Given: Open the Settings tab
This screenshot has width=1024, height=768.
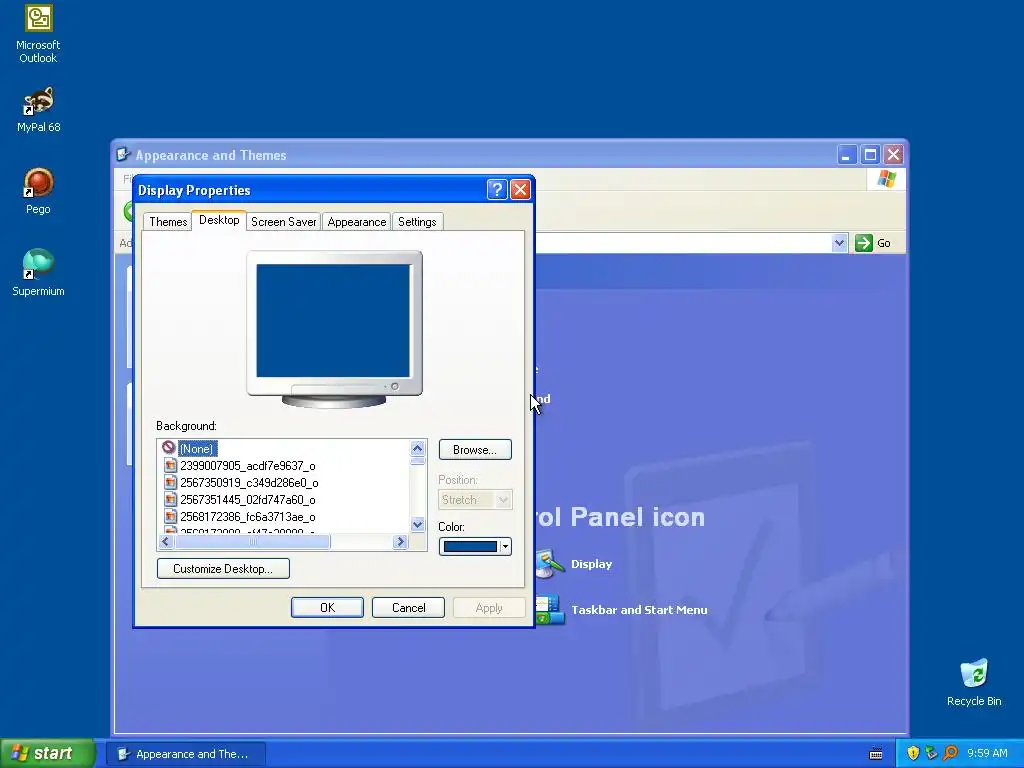Looking at the screenshot, I should (x=417, y=221).
